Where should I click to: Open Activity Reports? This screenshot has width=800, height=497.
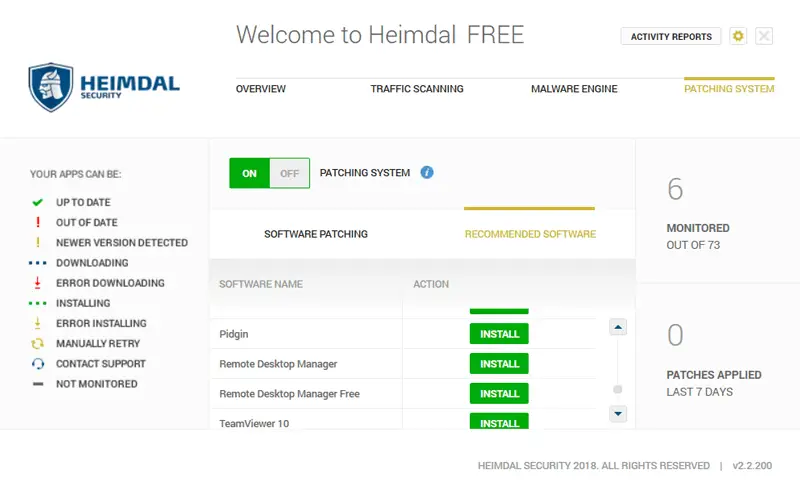point(671,36)
